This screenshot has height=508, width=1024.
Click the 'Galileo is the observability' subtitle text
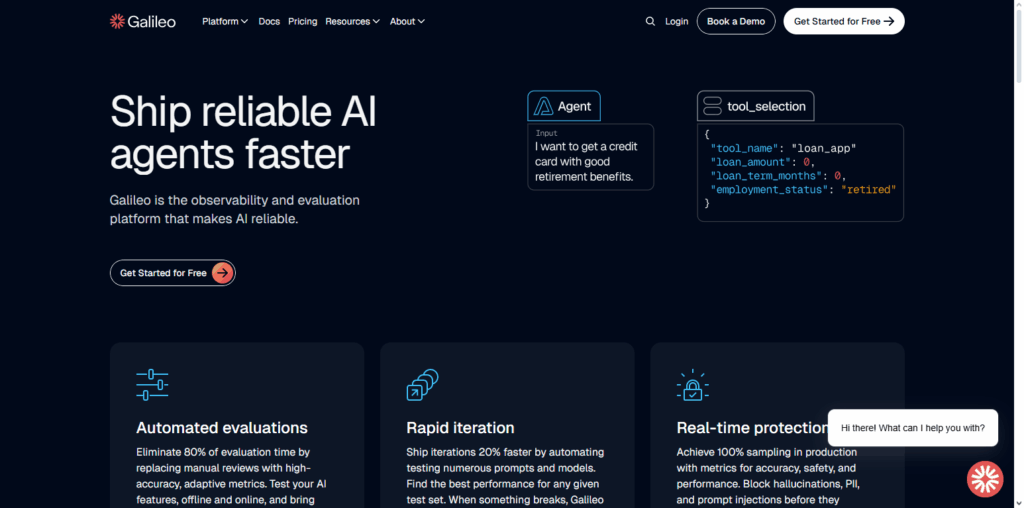234,210
